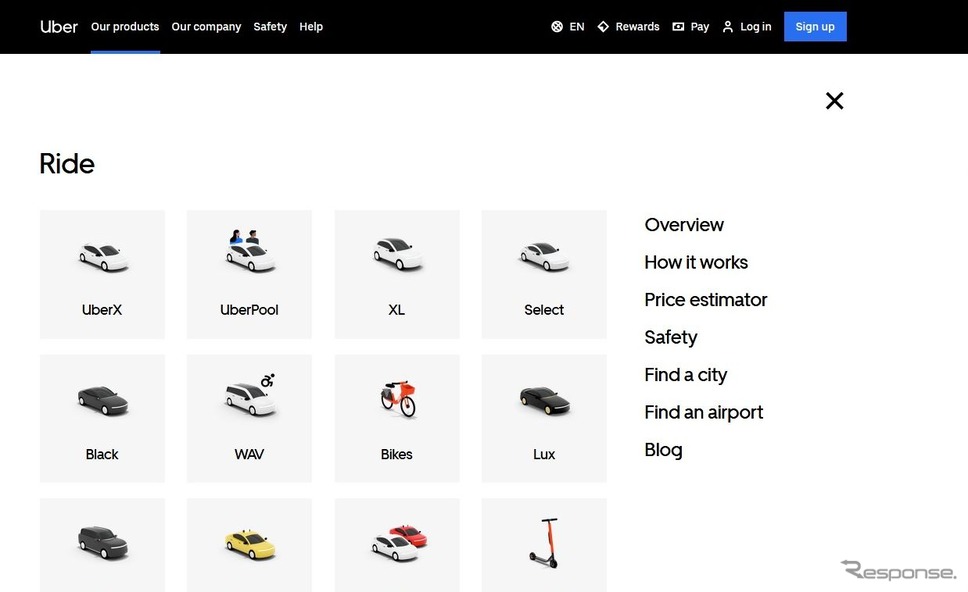Open the How it works link
Image resolution: width=968 pixels, height=592 pixels.
click(696, 262)
